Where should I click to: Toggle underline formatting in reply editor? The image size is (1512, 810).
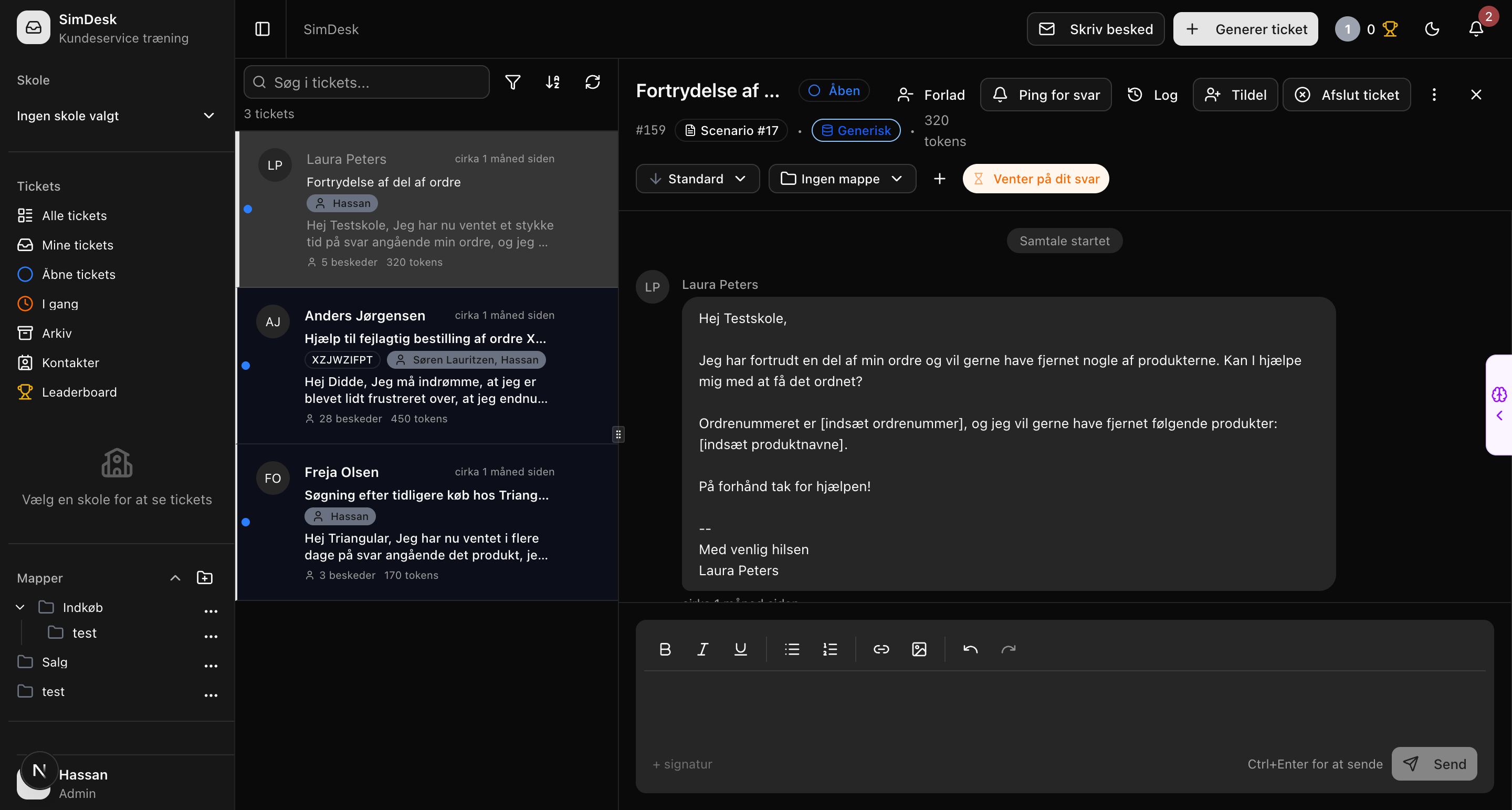[740, 649]
